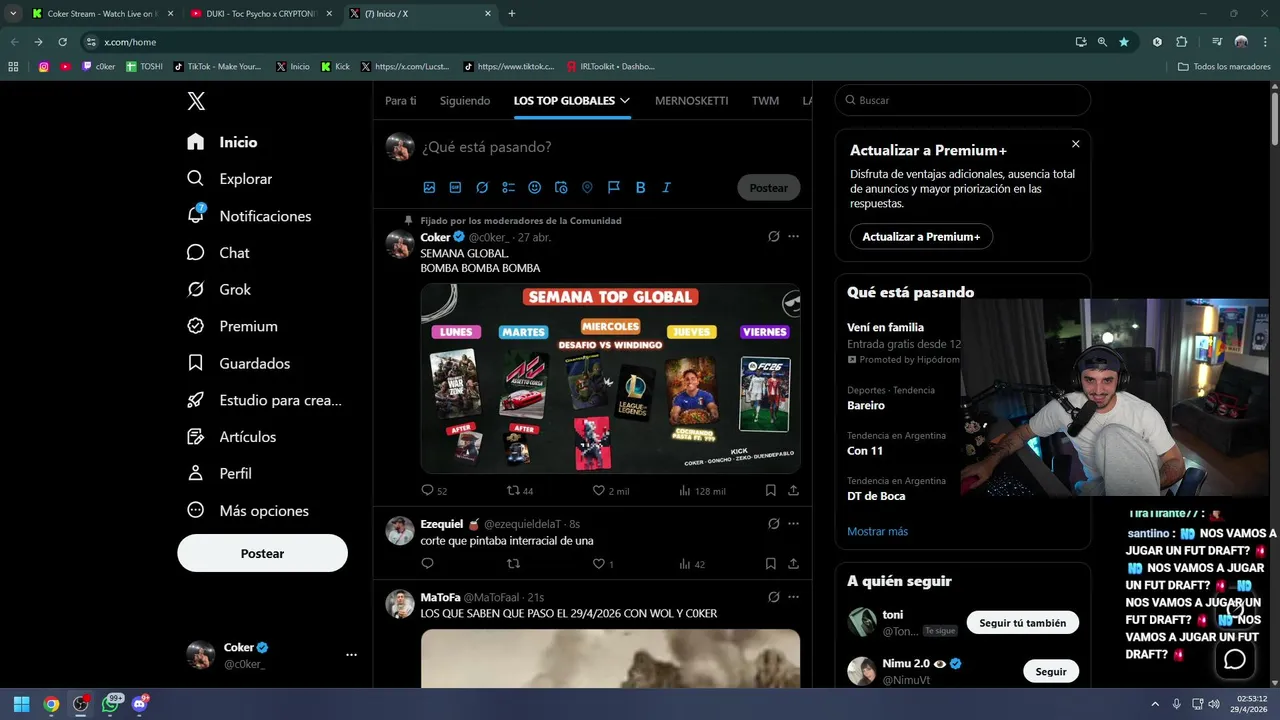Image resolution: width=1280 pixels, height=720 pixels.
Task: Click small Postear button in composer
Action: pos(768,188)
